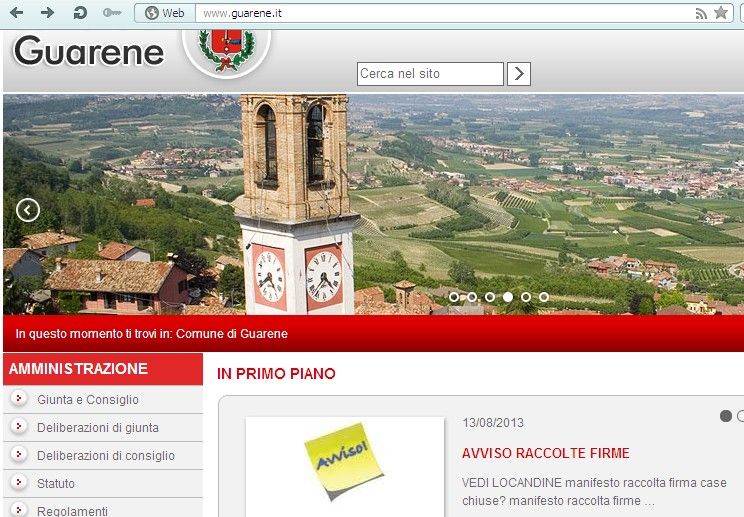Click the browser back arrow
This screenshot has width=744, height=517.
[x=16, y=12]
